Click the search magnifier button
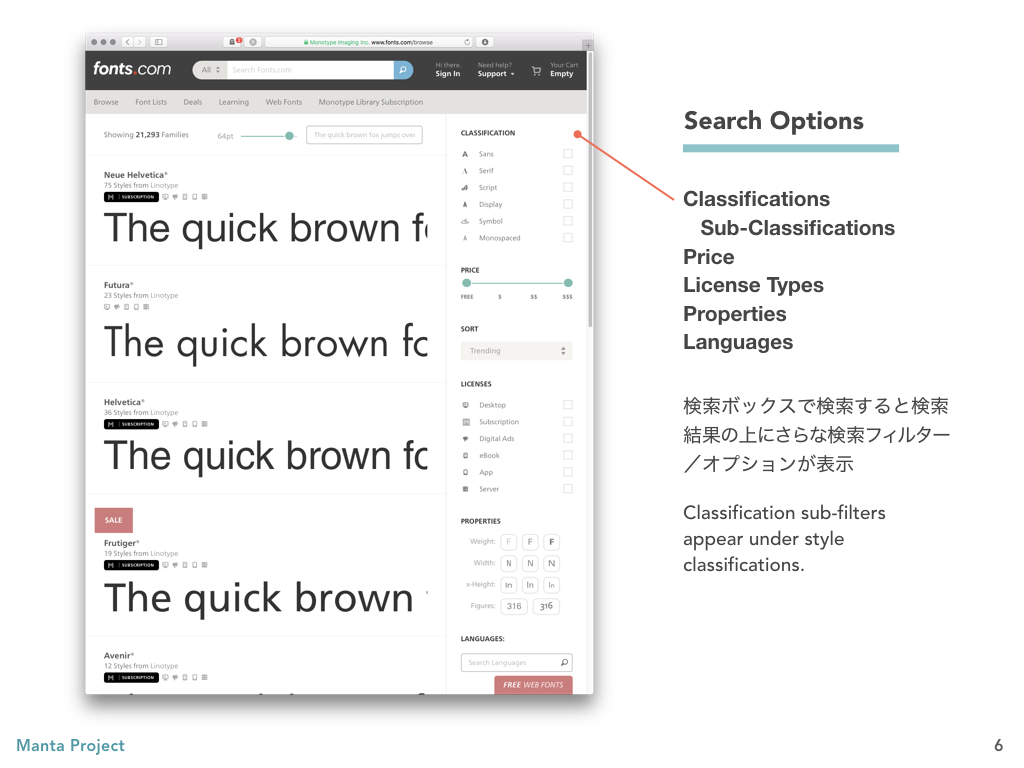Viewport: 1024px width, 768px height. tap(403, 70)
